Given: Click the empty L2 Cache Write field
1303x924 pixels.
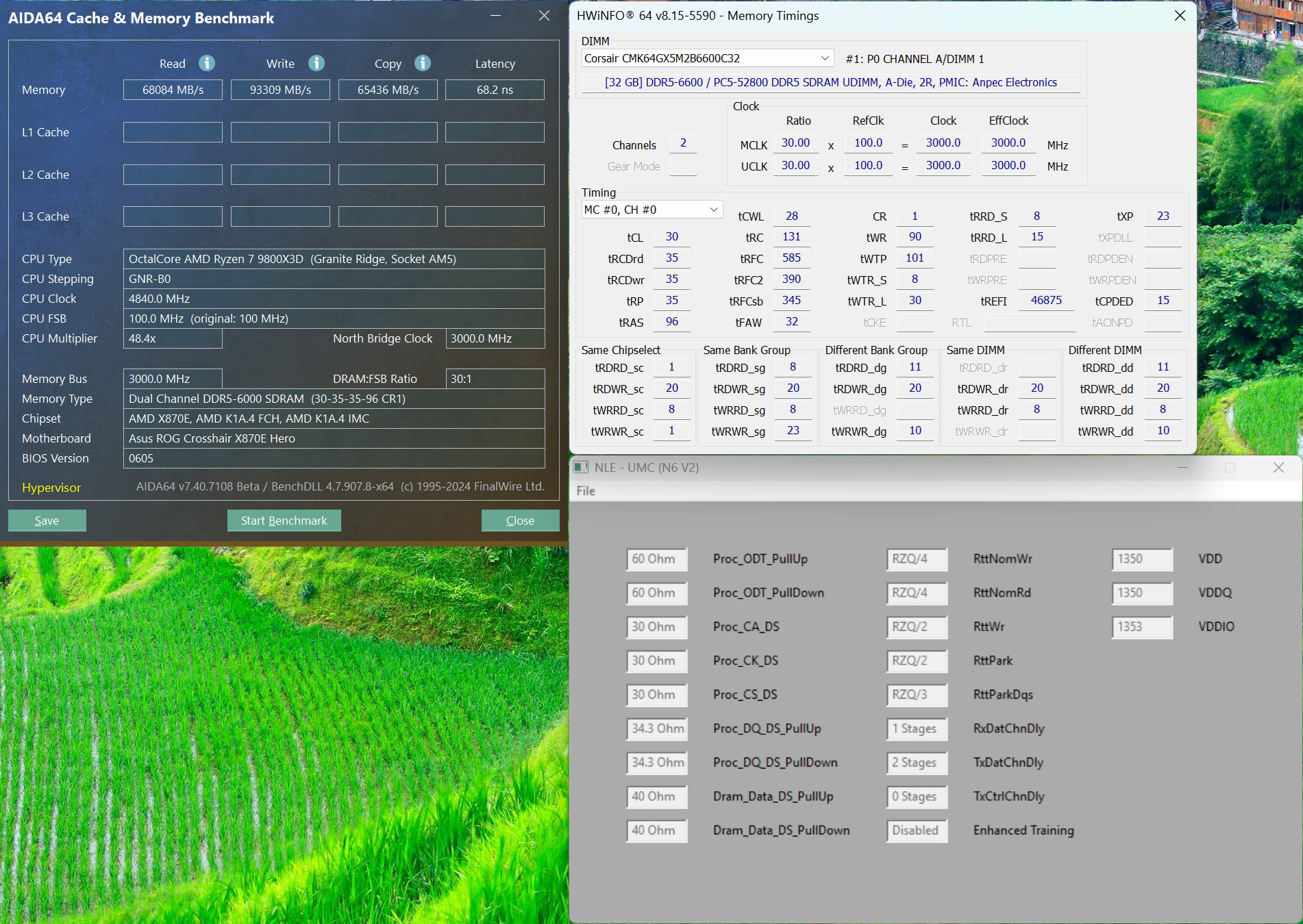Looking at the screenshot, I should [280, 175].
